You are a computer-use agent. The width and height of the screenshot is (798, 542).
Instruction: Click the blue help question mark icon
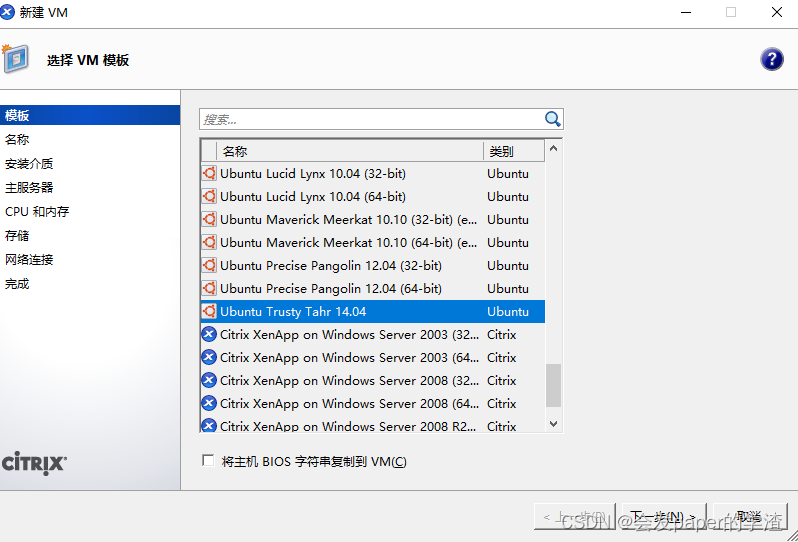772,59
